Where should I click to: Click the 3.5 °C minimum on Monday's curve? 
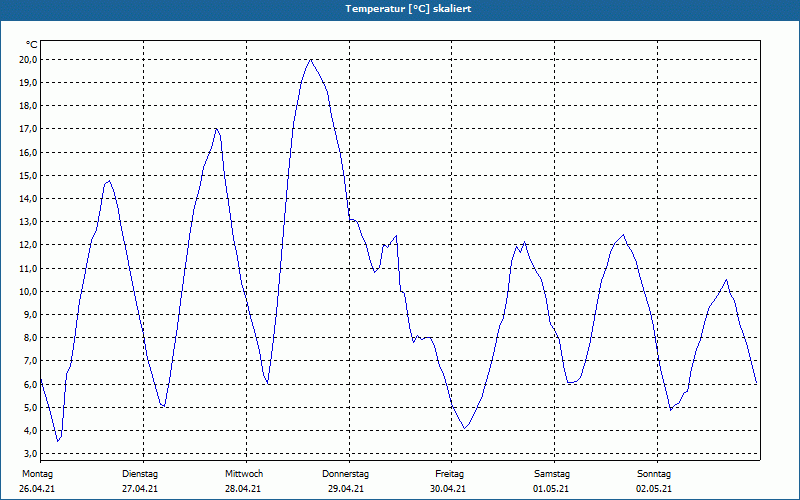coord(58,441)
